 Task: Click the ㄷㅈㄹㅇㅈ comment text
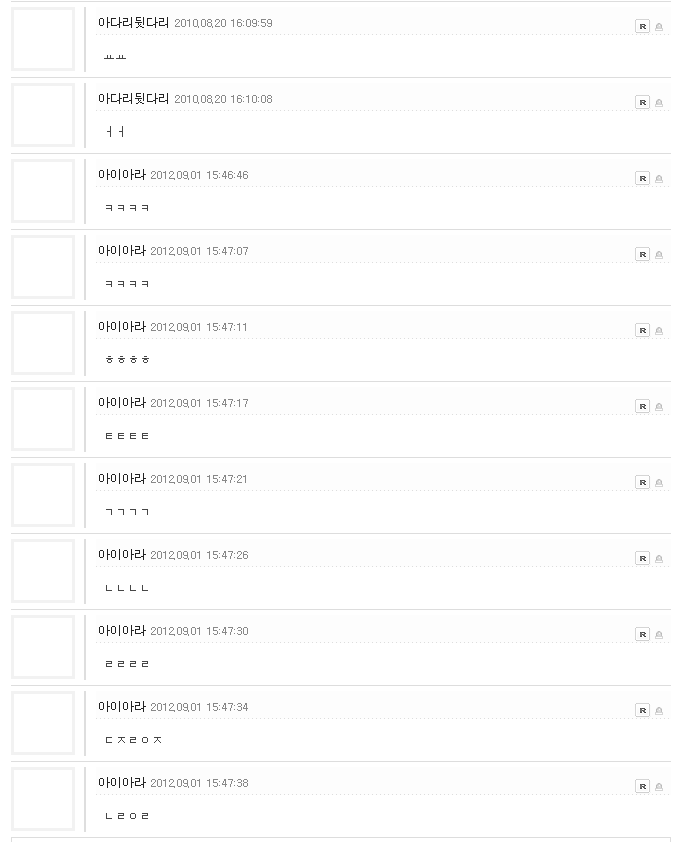(x=133, y=740)
